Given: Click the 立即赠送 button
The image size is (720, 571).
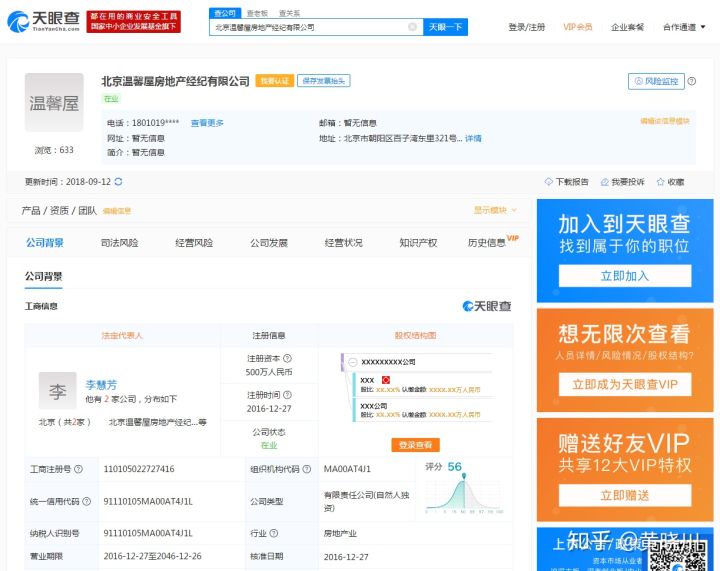Looking at the screenshot, I should click(625, 495).
